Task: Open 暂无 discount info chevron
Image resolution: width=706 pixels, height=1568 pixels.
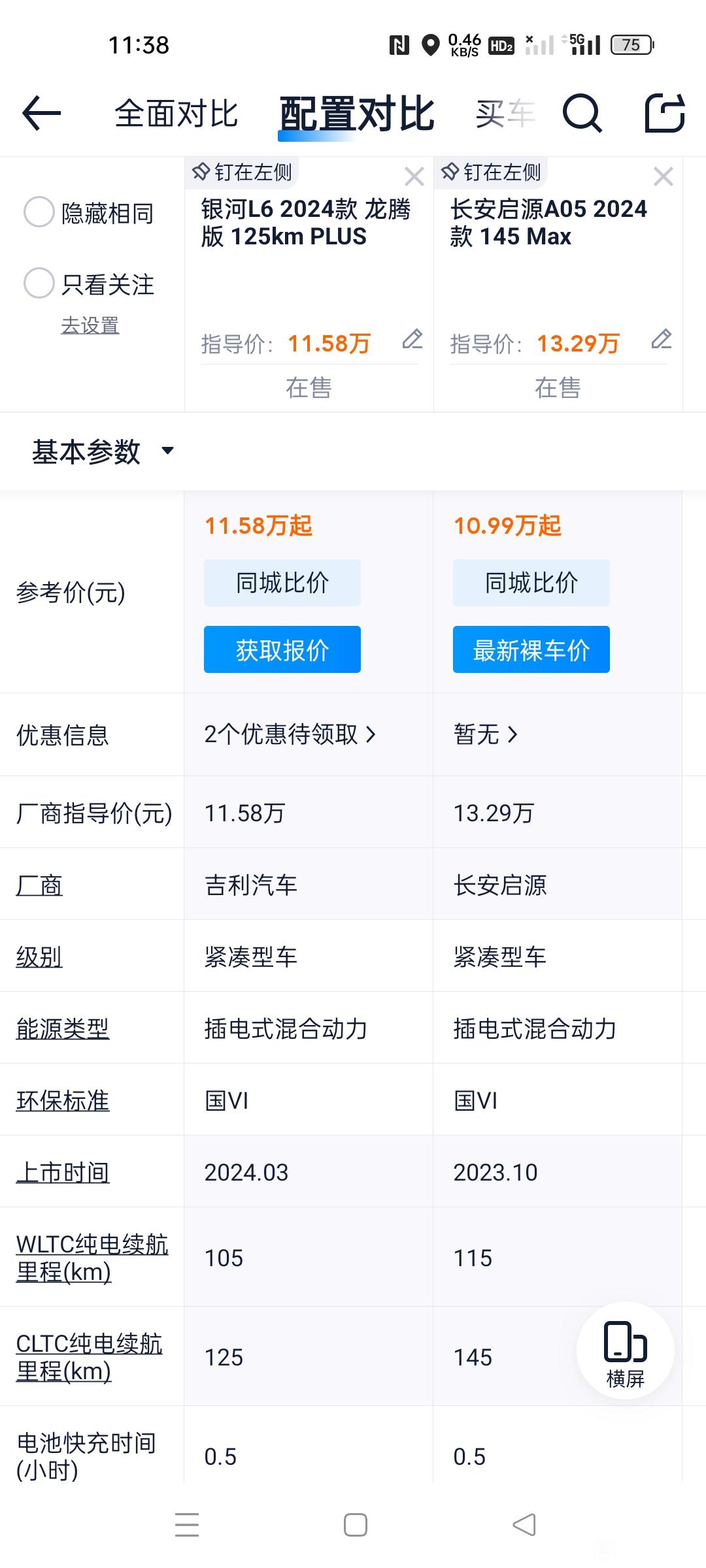Action: [486, 734]
